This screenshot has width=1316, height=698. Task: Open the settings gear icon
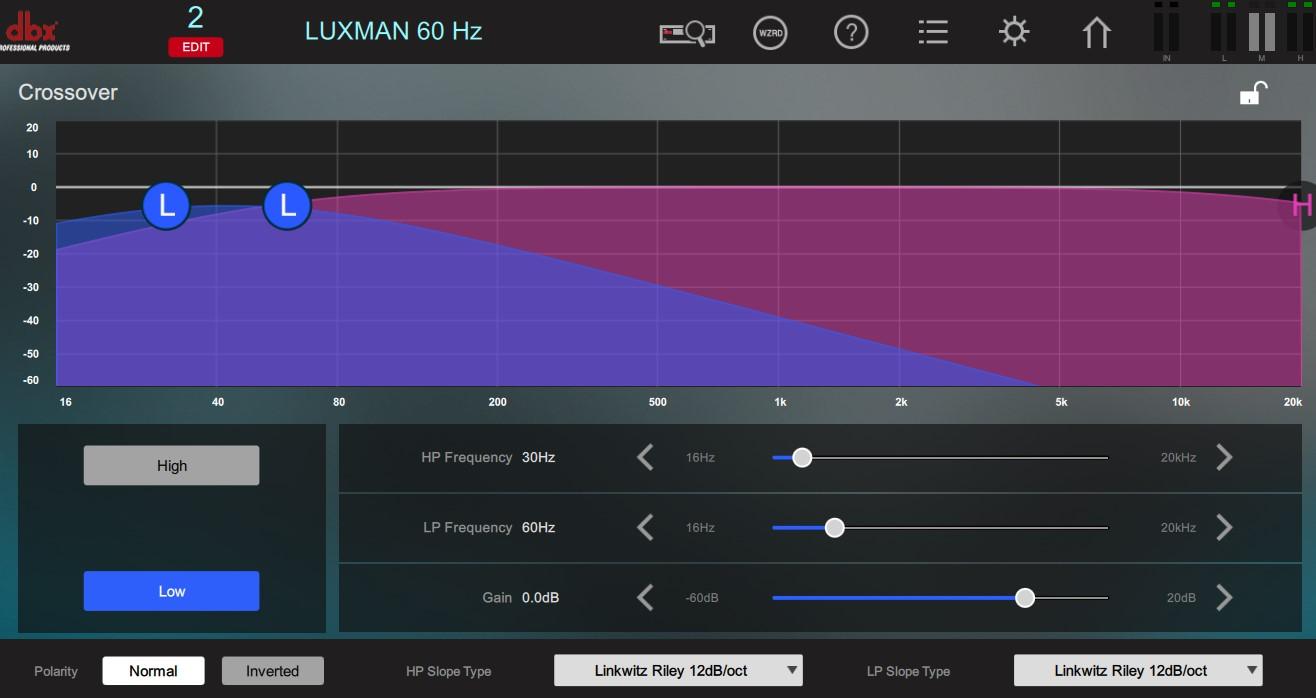coord(1014,33)
